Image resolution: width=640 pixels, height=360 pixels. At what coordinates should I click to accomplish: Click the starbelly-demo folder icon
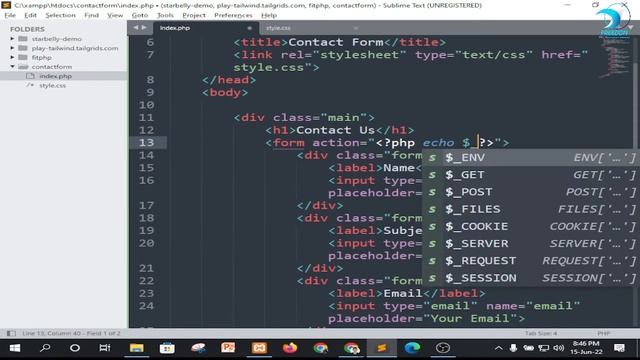pyautogui.click(x=23, y=39)
